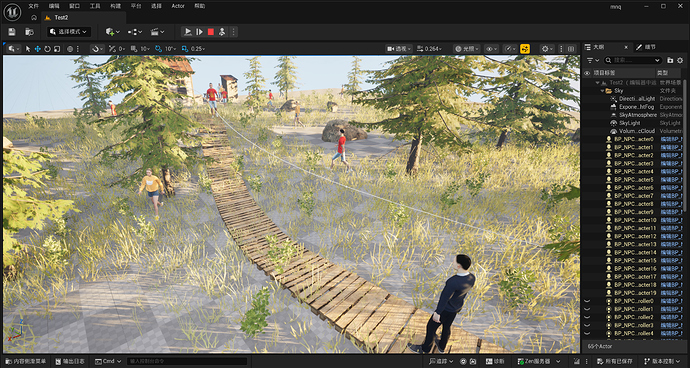The width and height of the screenshot is (690, 368).
Task: Open the 选择模式 mode dropdown
Action: 69,32
